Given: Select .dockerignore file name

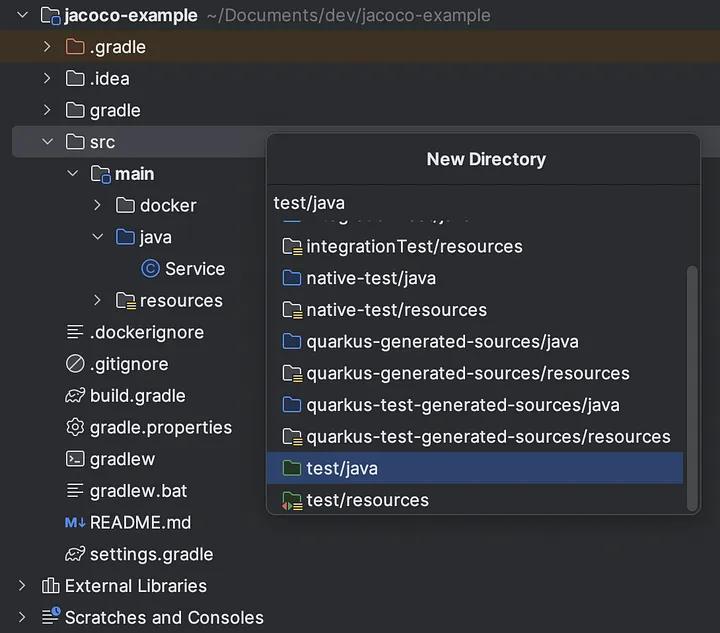Looking at the screenshot, I should tap(147, 332).
